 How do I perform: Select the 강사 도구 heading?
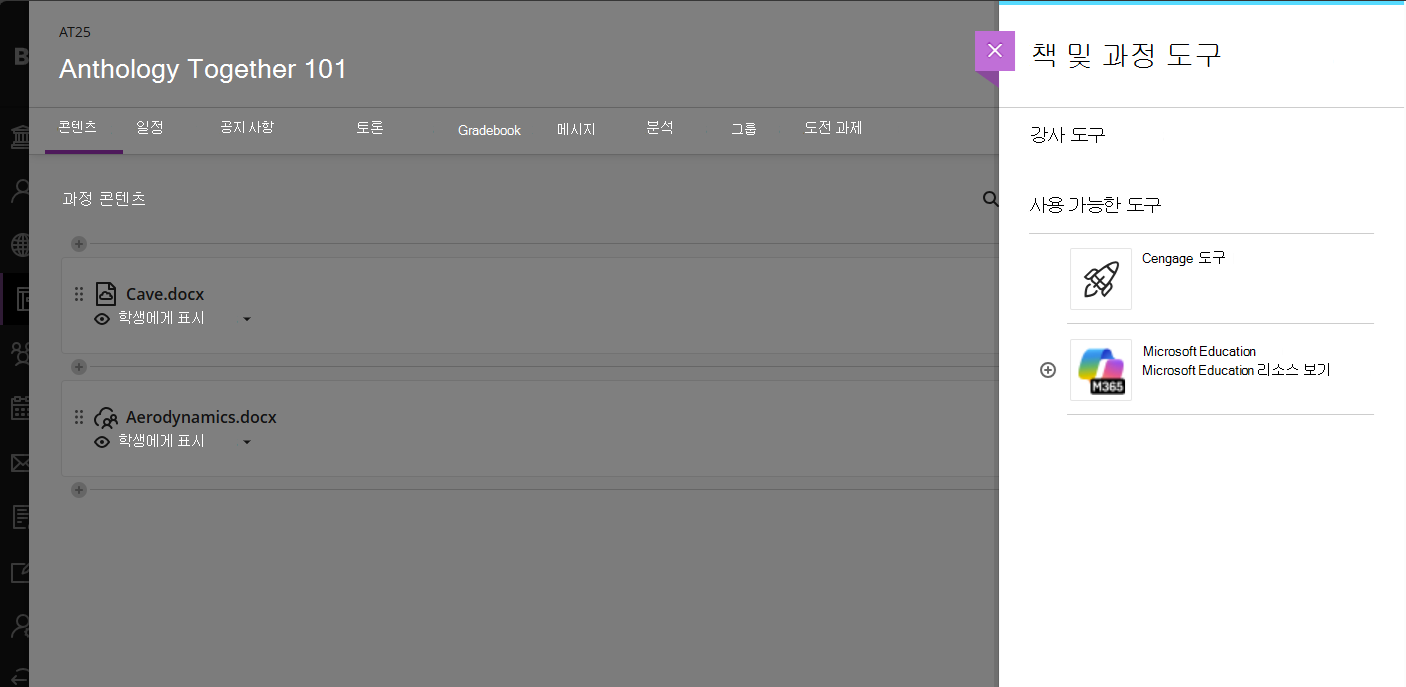click(x=1067, y=135)
